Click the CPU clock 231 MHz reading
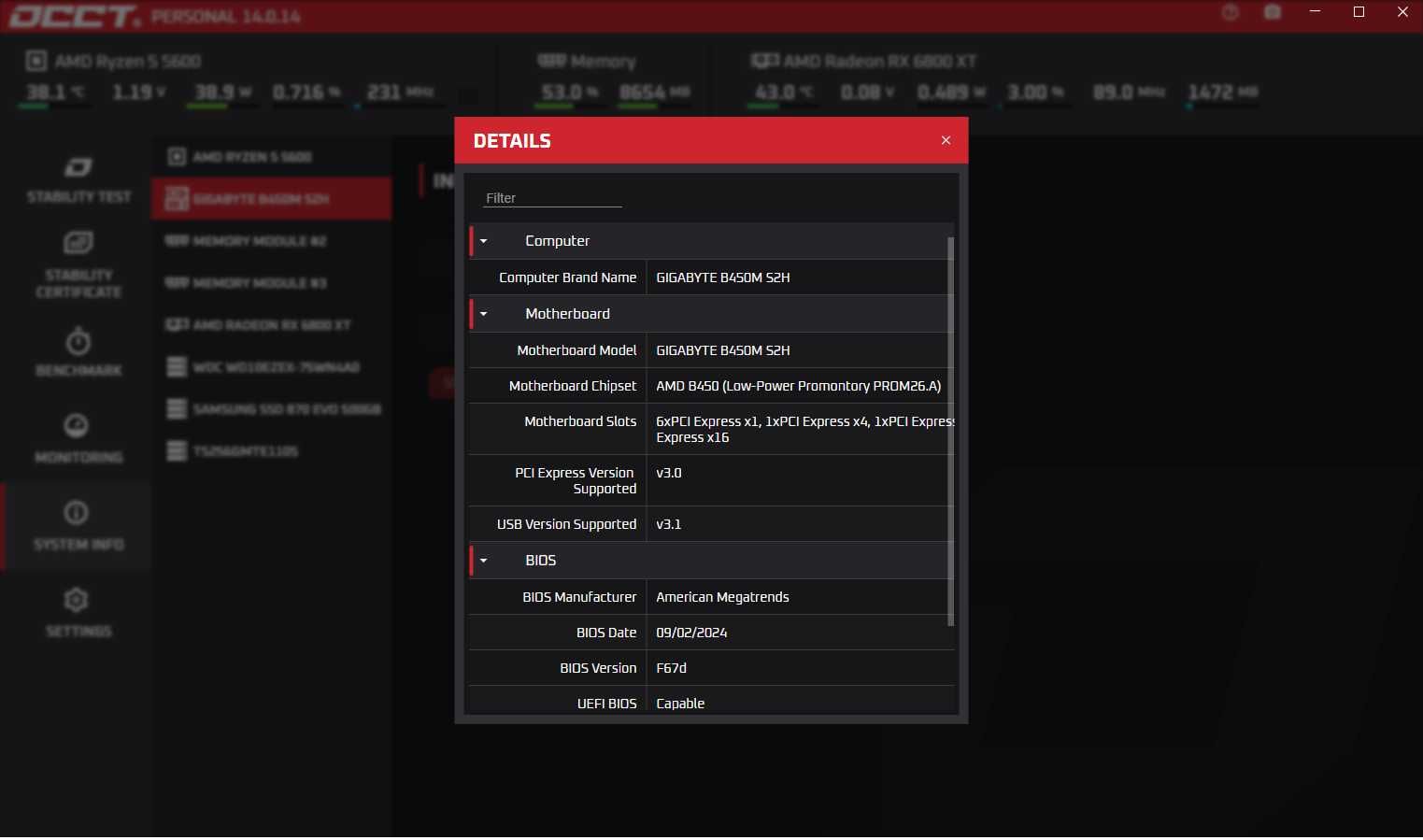1423x840 pixels. click(x=400, y=93)
